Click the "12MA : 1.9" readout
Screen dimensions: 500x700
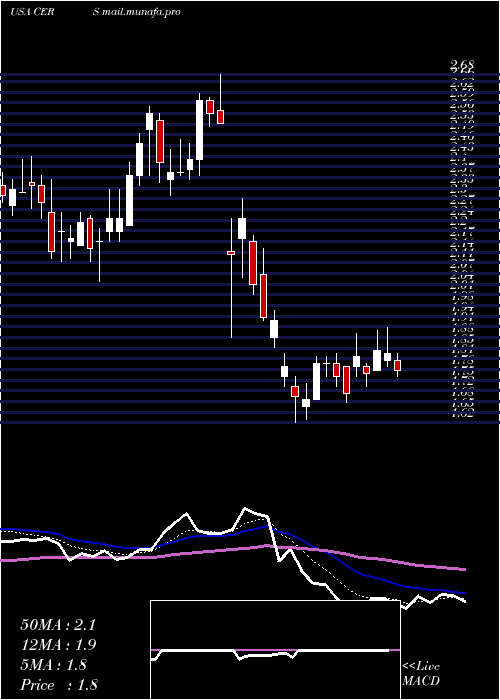[58, 645]
